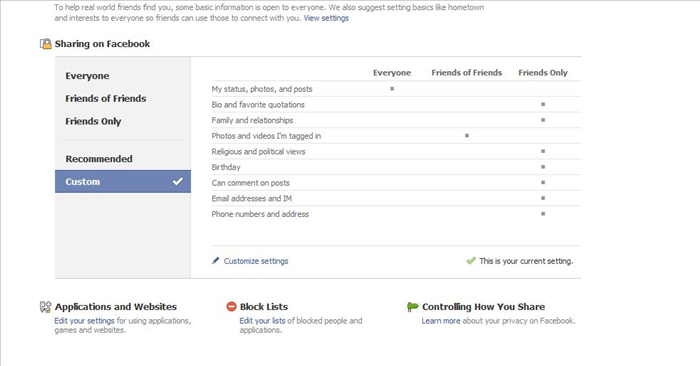Select the Friends of Friends preset
The height and width of the screenshot is (366, 700).
[x=106, y=99]
